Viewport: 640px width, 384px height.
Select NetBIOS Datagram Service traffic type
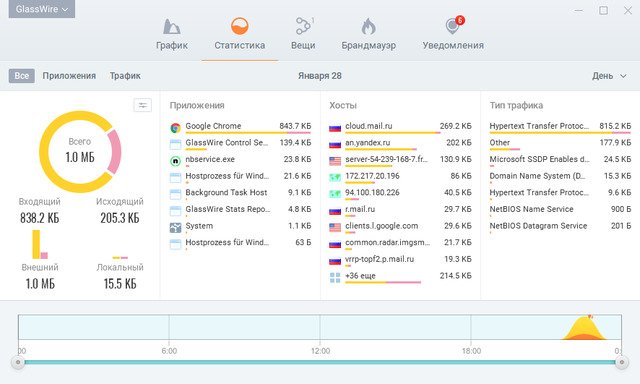pos(560,227)
